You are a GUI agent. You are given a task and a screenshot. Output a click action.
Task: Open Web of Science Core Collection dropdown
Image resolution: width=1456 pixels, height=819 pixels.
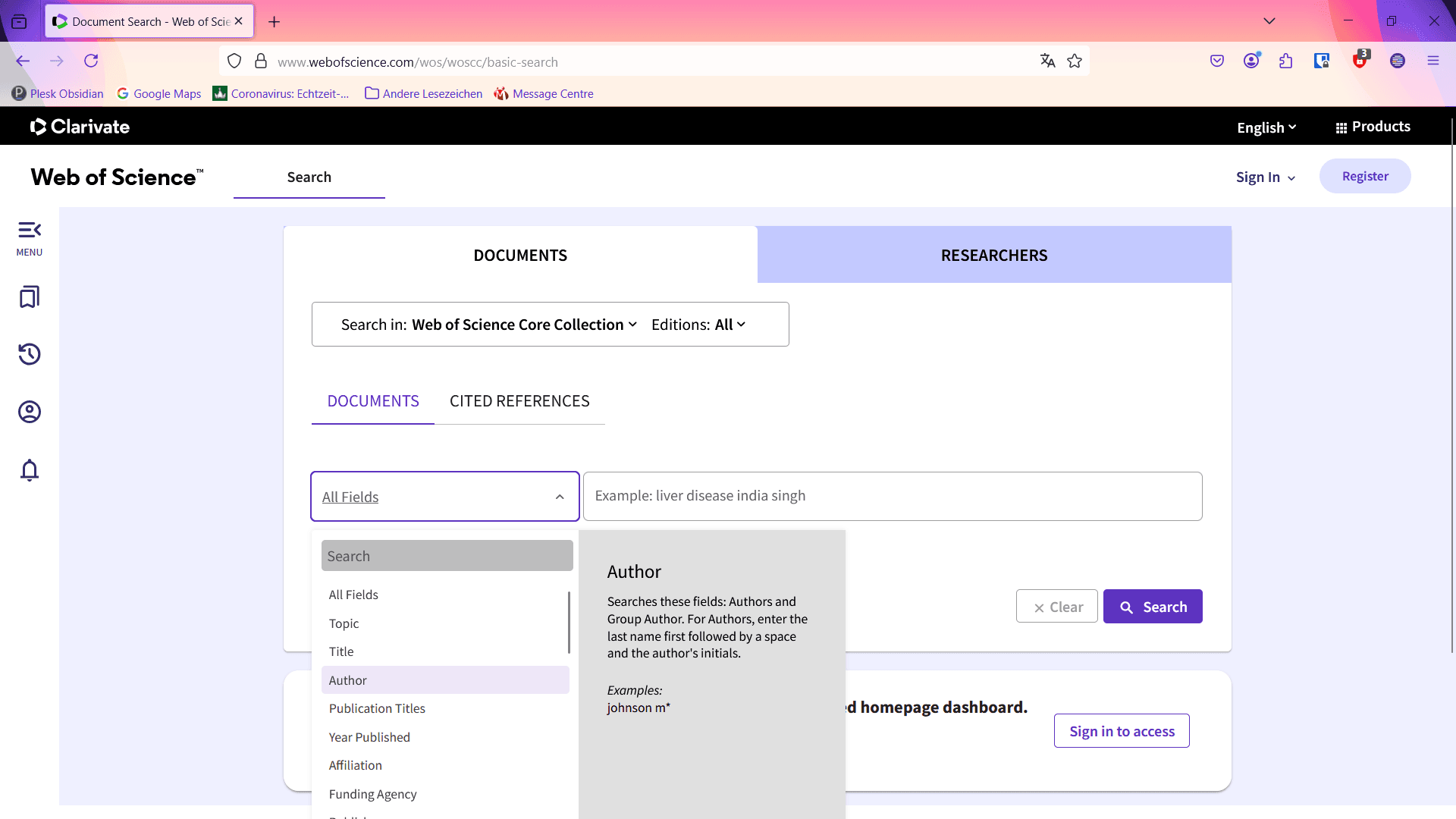click(x=525, y=325)
